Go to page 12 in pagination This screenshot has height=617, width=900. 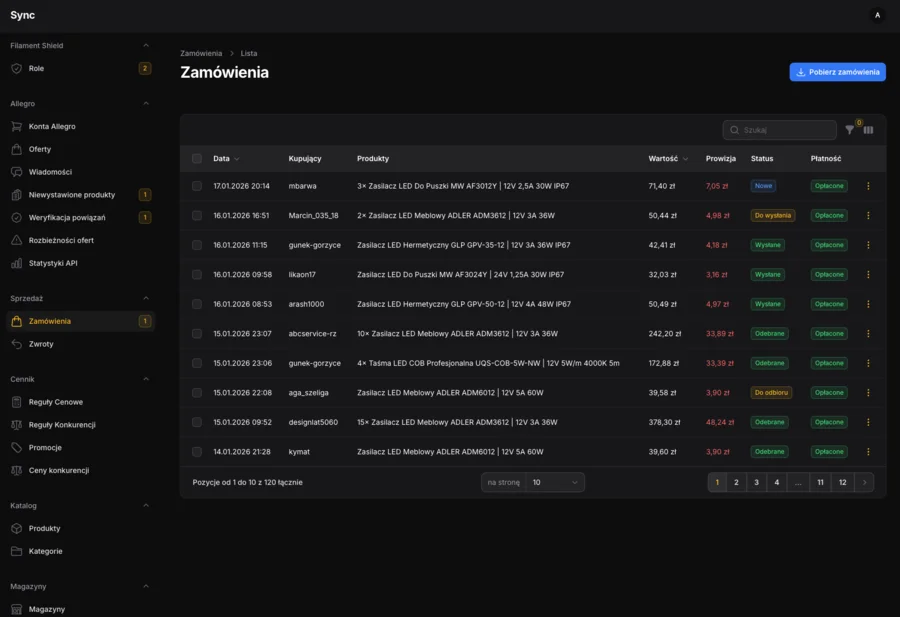click(841, 482)
